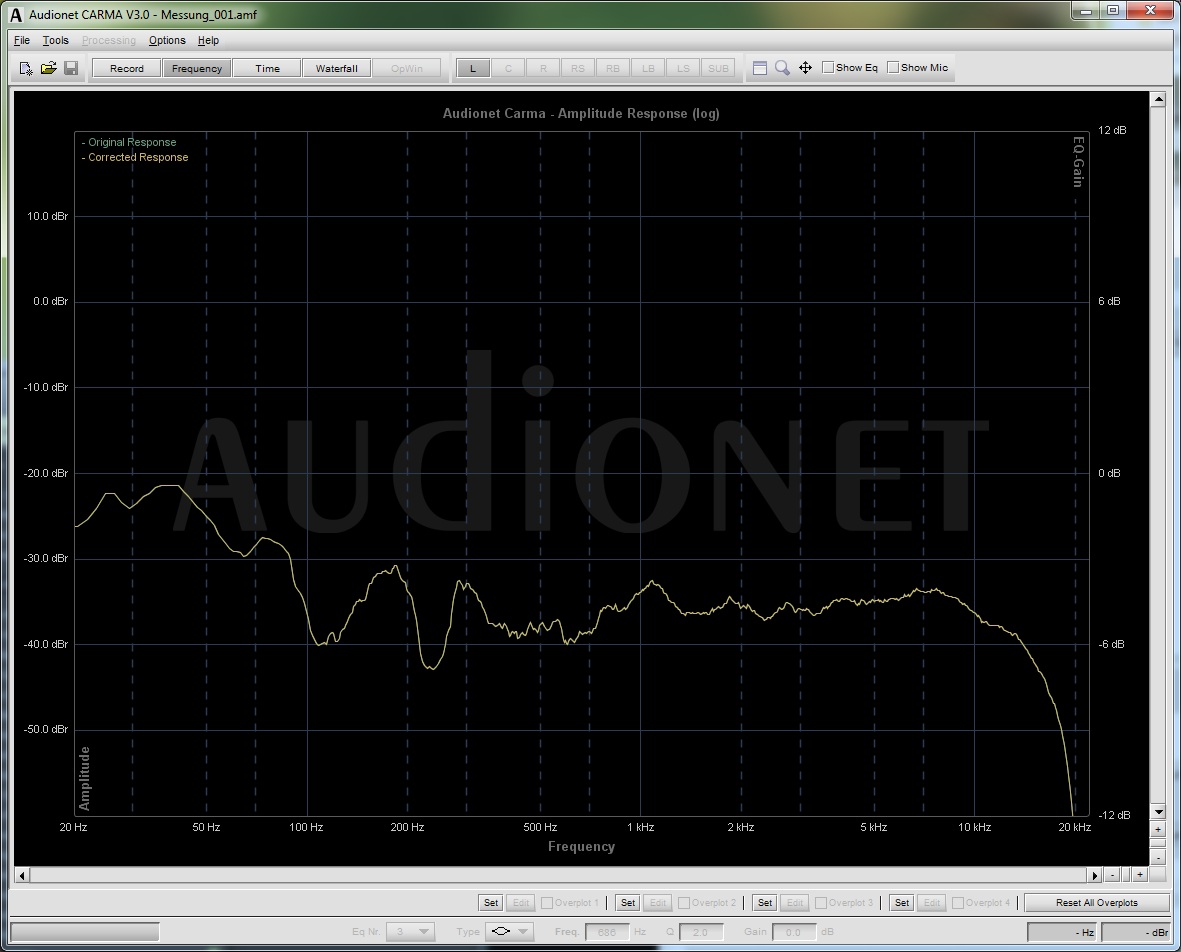The height and width of the screenshot is (952, 1181).
Task: Switch to the Waterfall view
Action: [336, 68]
